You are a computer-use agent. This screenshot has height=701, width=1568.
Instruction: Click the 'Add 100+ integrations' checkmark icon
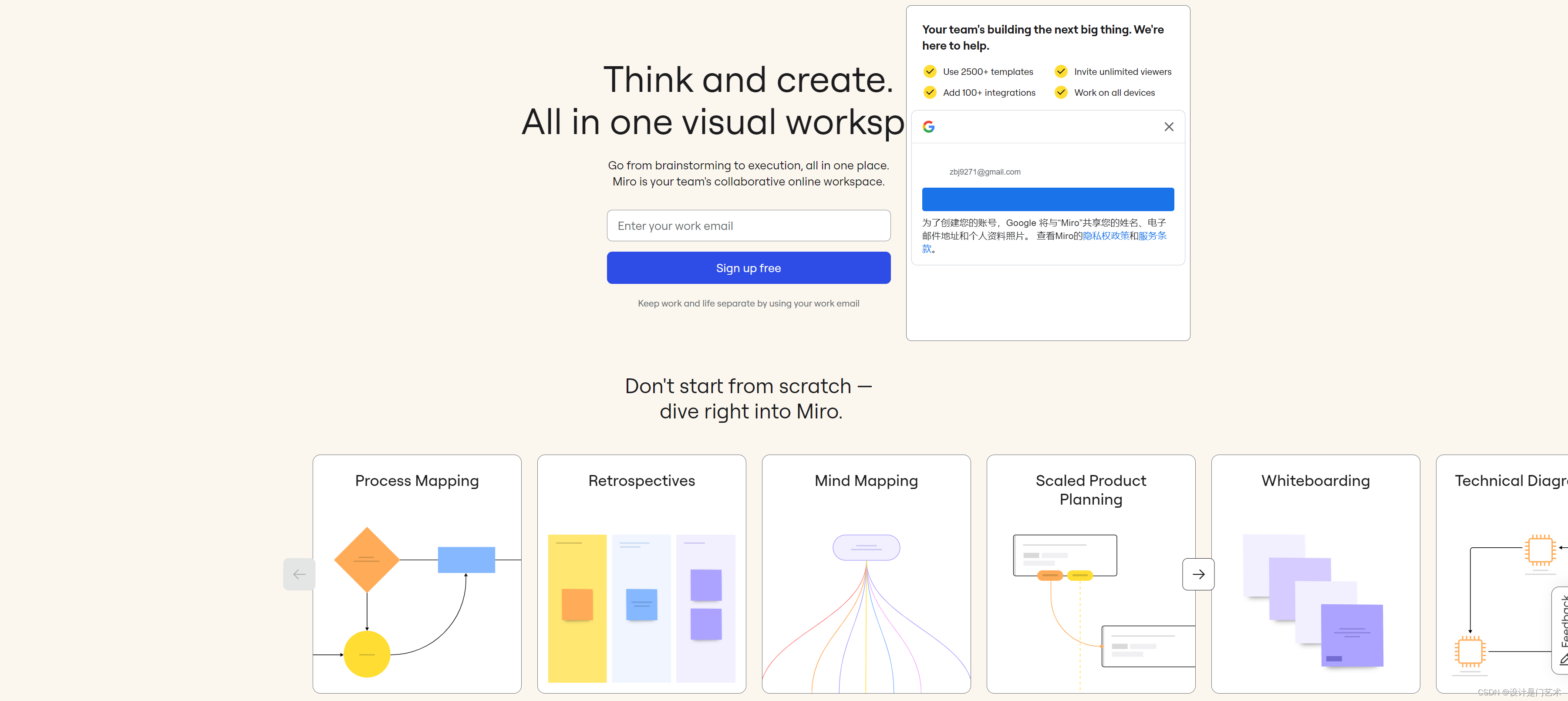click(x=930, y=92)
